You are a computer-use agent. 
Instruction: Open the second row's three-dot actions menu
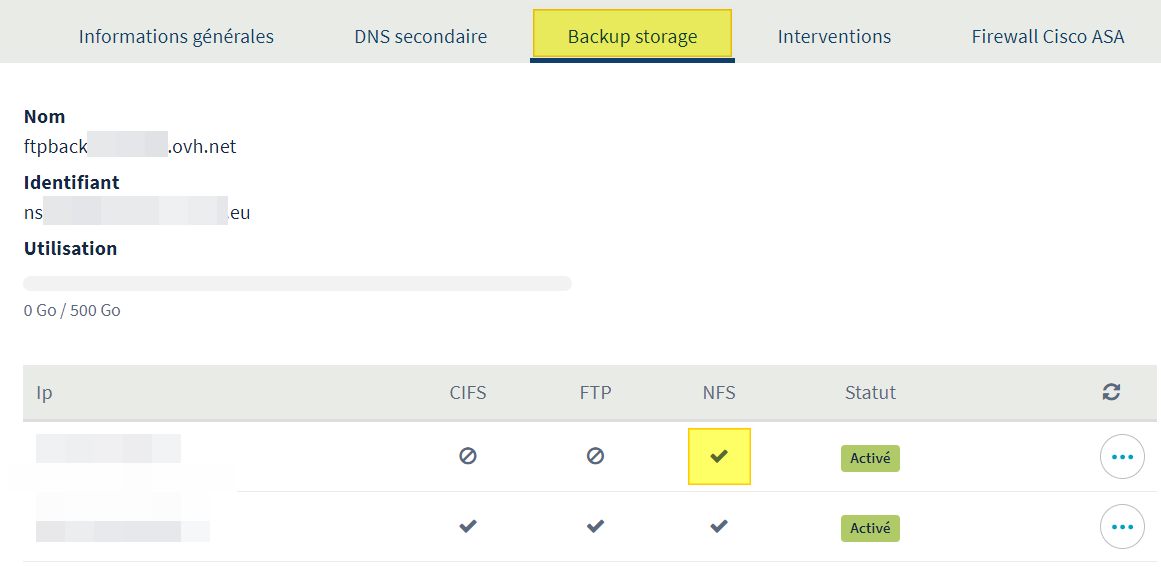click(1122, 527)
